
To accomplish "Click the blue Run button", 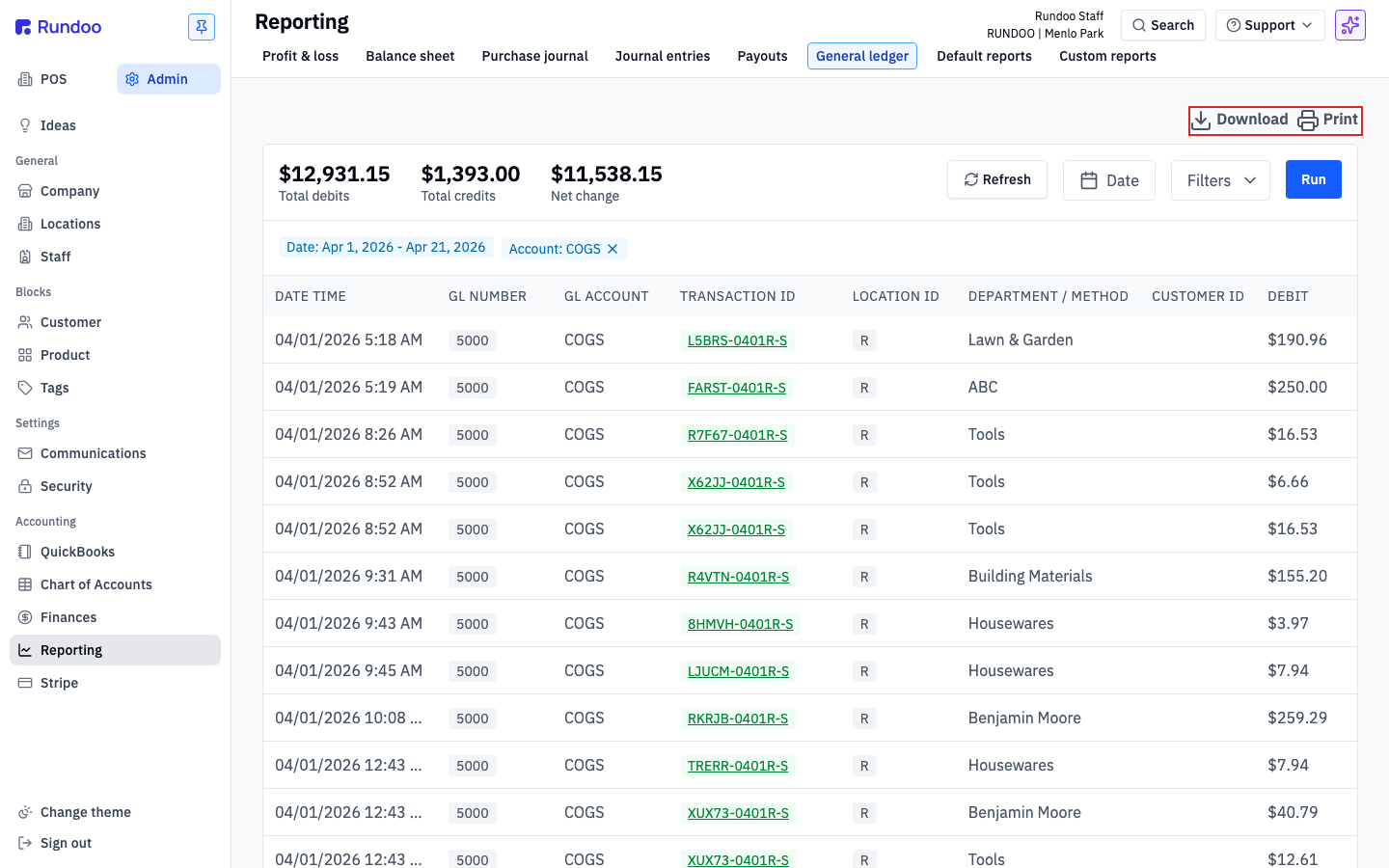I will [x=1314, y=179].
